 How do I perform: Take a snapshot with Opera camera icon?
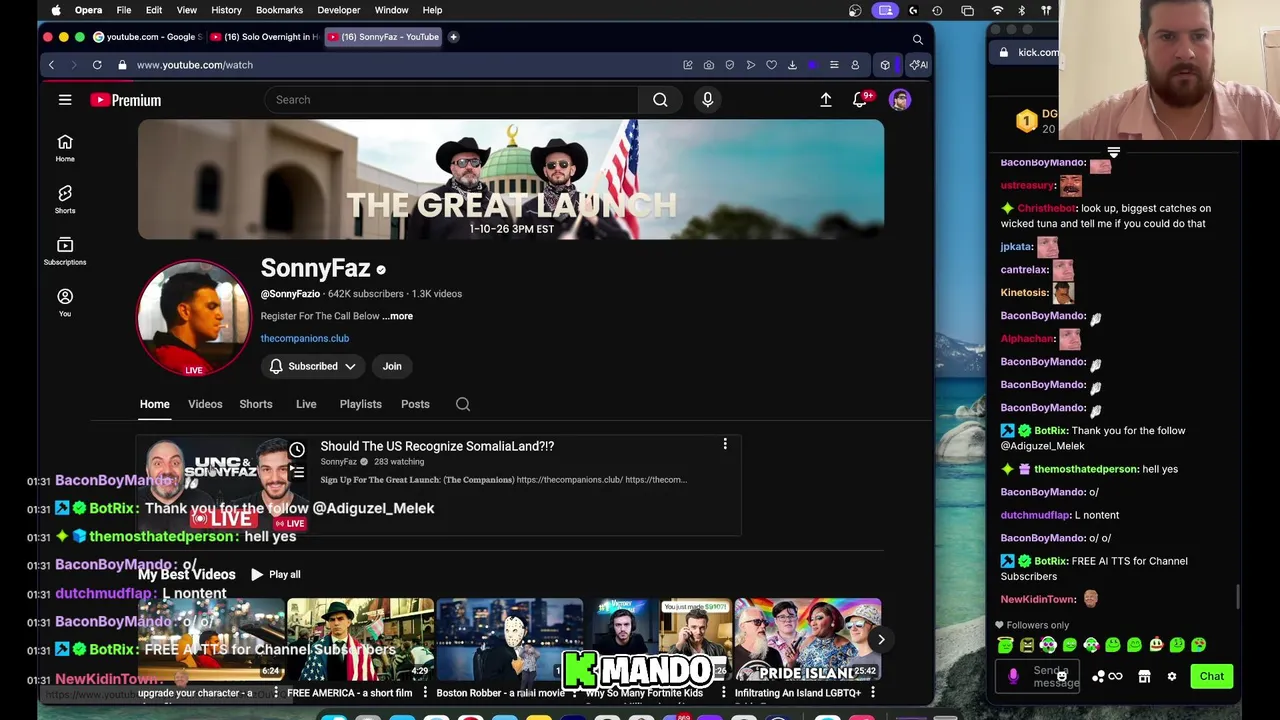(709, 65)
